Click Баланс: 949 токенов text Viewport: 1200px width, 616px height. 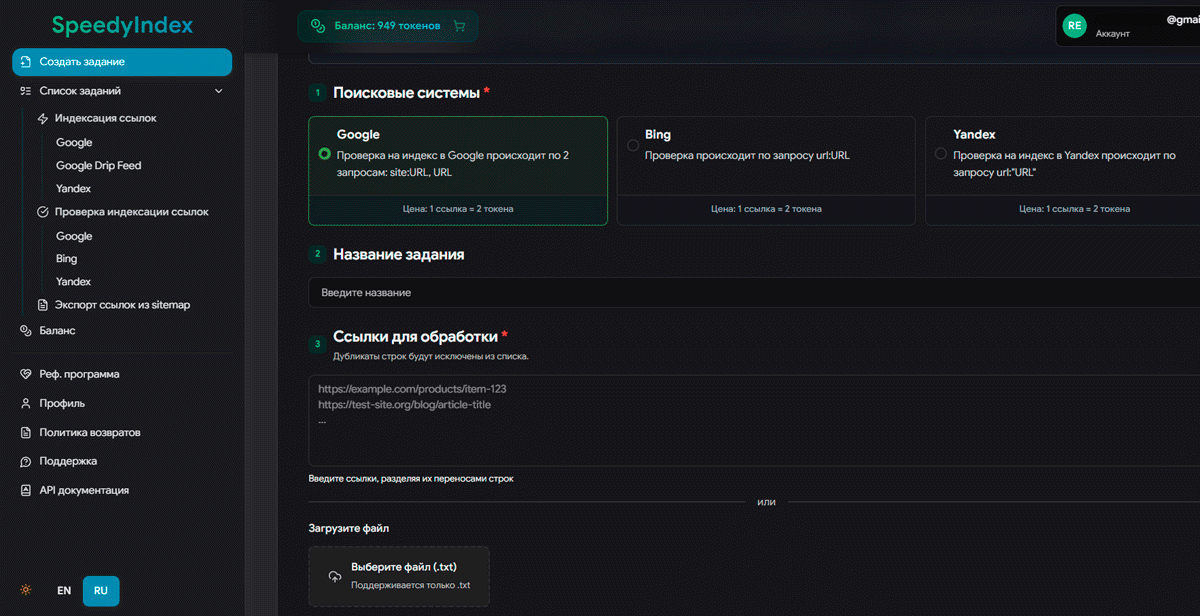click(387, 26)
